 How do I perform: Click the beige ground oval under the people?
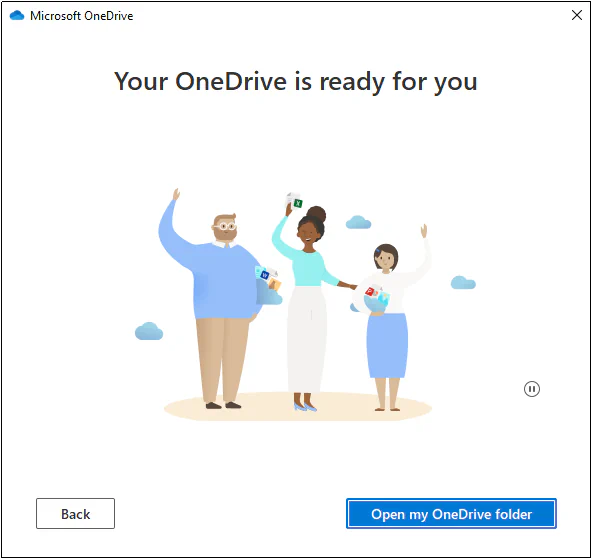(x=298, y=406)
